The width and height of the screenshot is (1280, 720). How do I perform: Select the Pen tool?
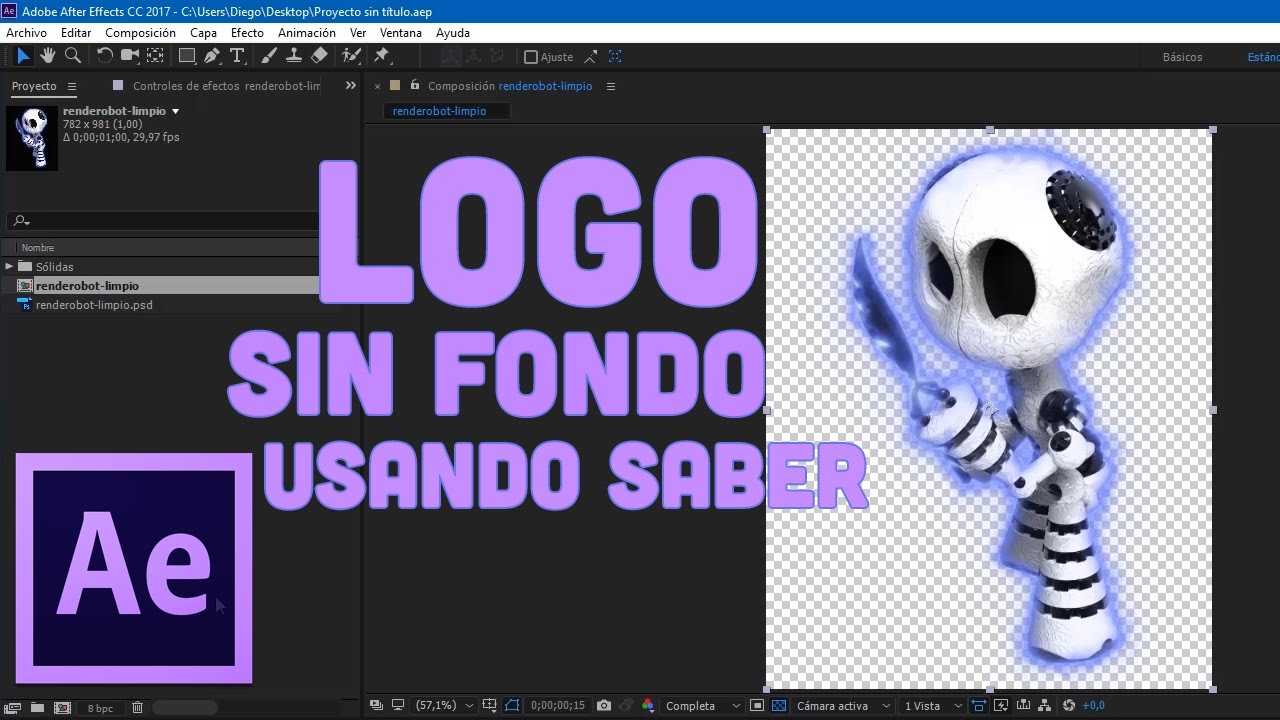[212, 56]
